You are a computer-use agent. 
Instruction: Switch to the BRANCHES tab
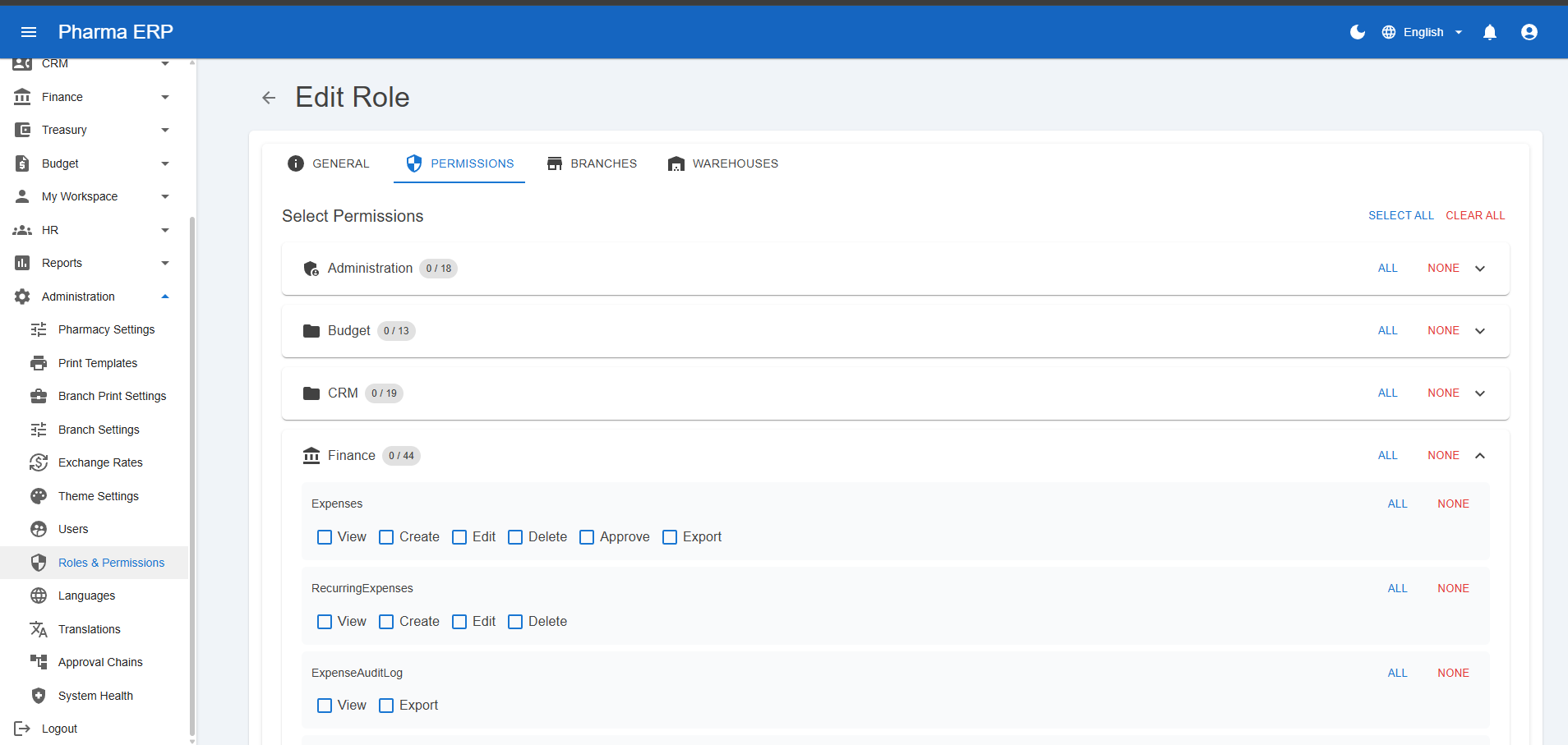pyautogui.click(x=591, y=163)
